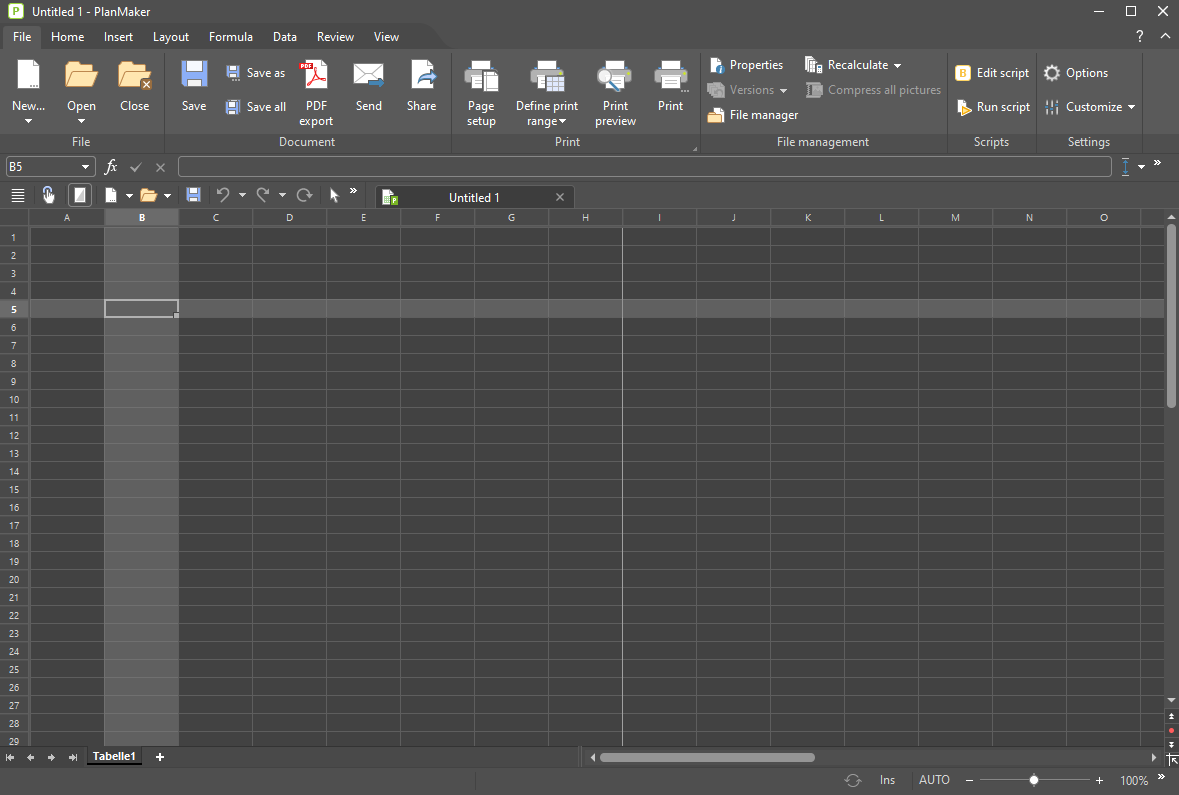
Task: Switch to the Formula ribbon tab
Action: tap(230, 37)
